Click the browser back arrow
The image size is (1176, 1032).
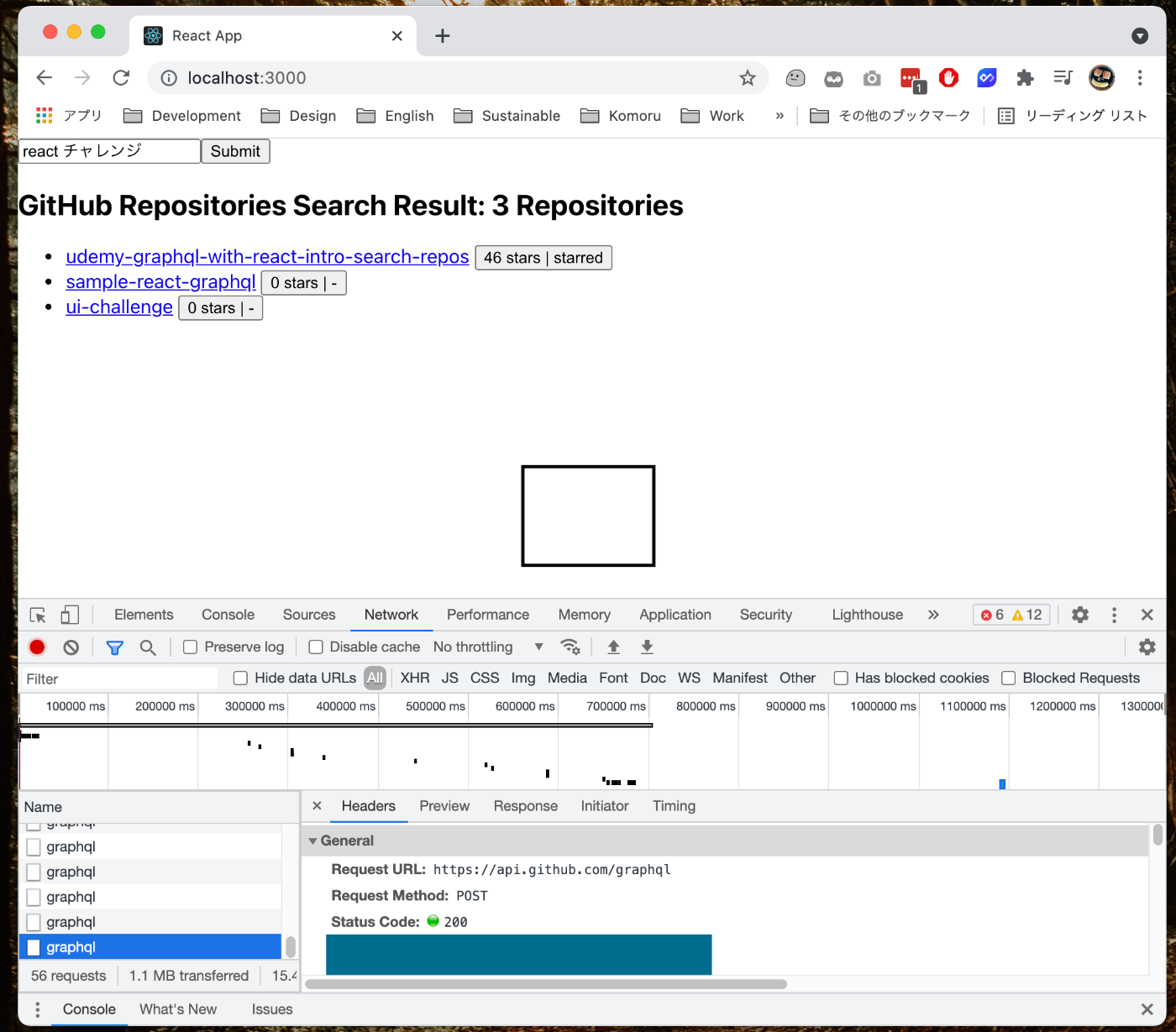tap(45, 78)
